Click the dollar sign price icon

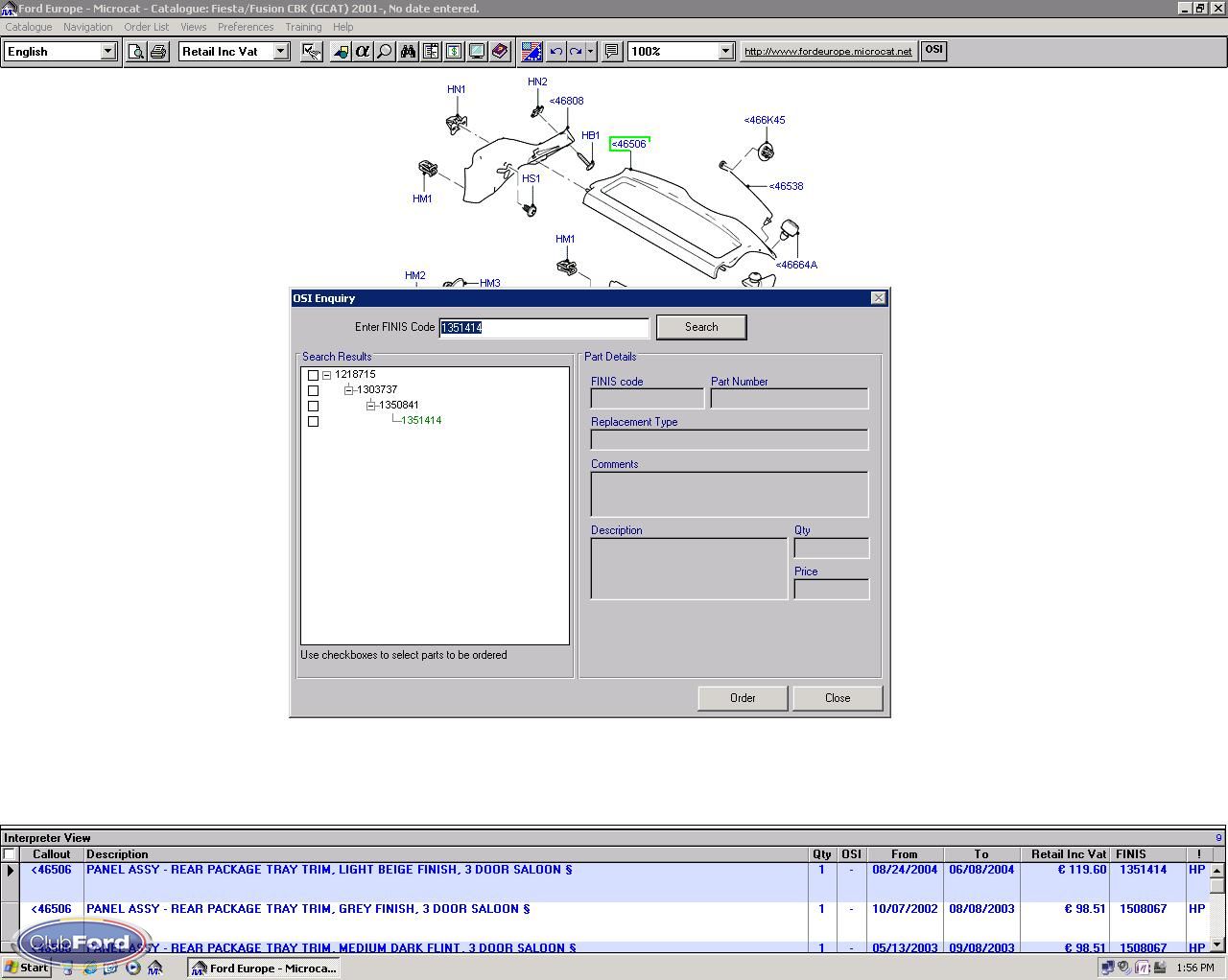pyautogui.click(x=454, y=52)
